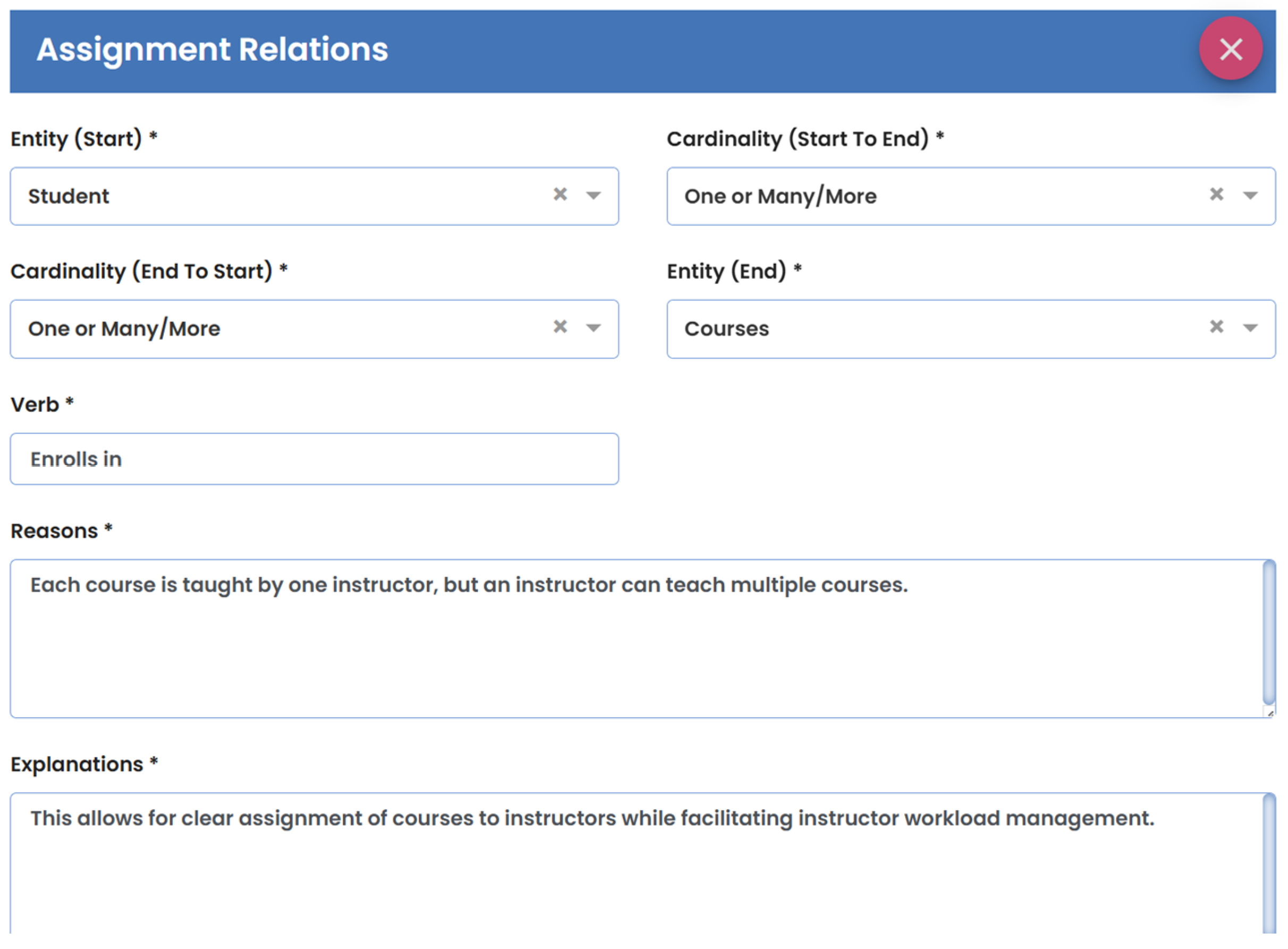Click inside the Reasons text area
The image size is (1288, 949).
(x=632, y=649)
